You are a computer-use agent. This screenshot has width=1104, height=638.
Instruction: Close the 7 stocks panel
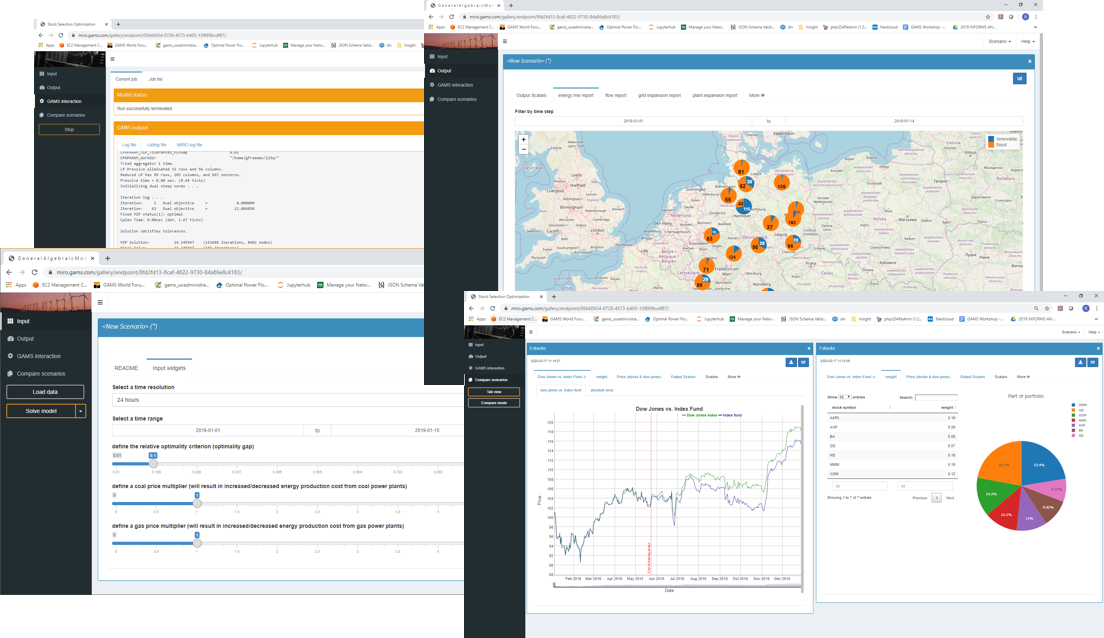pyautogui.click(x=1097, y=348)
